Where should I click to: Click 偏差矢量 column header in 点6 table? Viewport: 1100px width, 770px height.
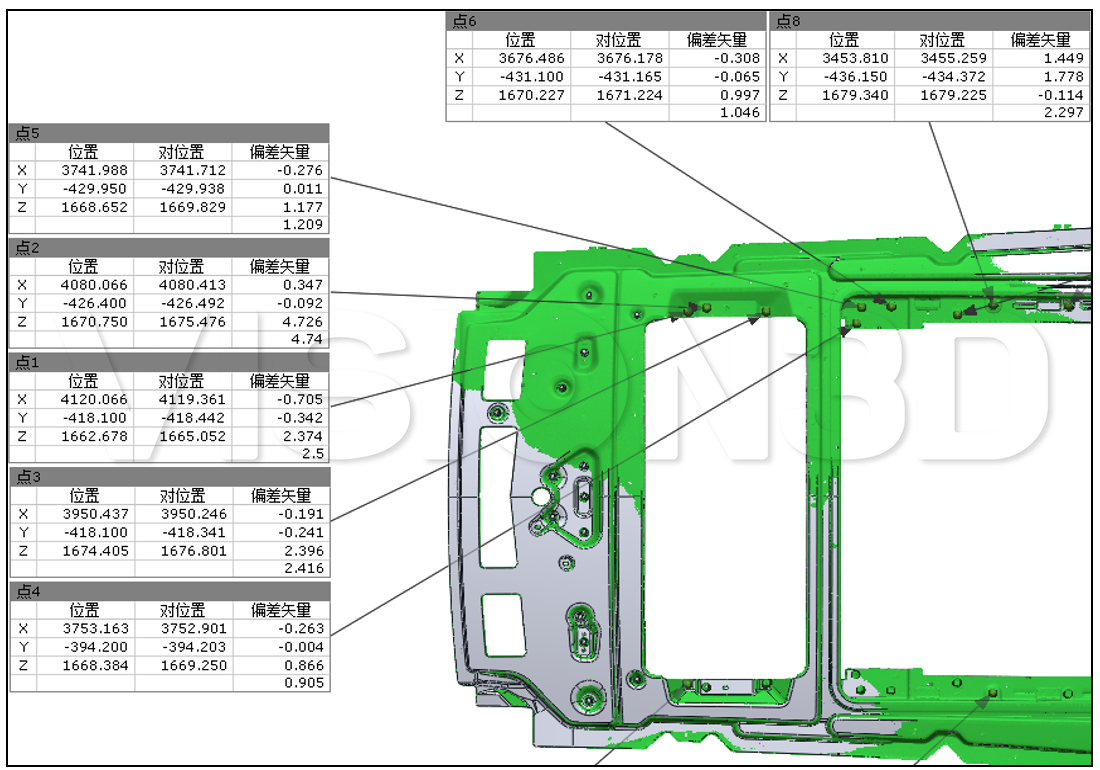717,40
